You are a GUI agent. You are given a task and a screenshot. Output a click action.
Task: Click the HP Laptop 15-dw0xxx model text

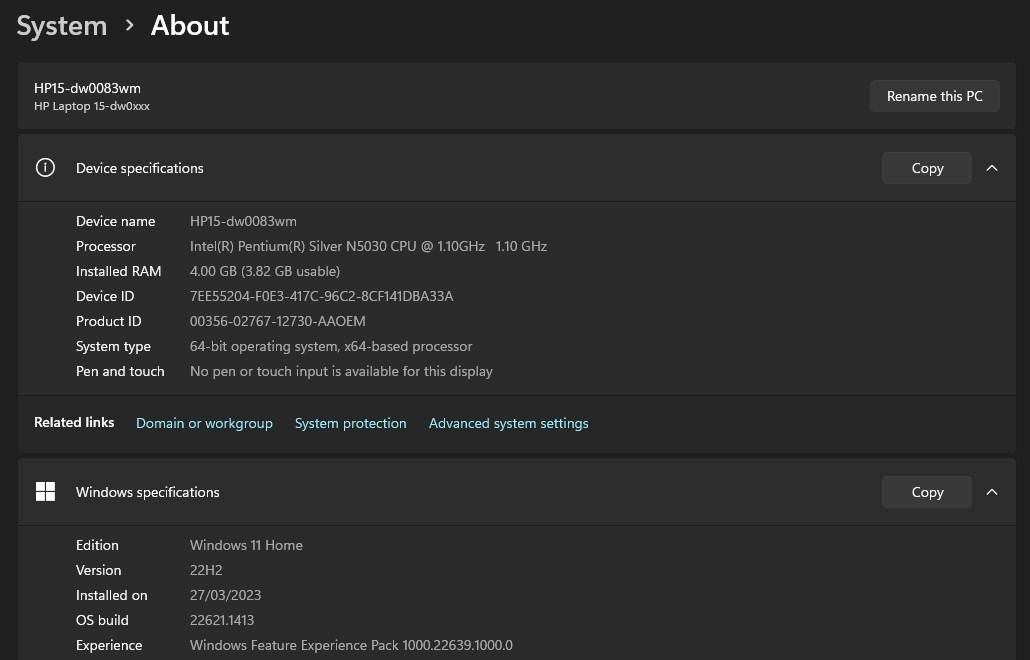92,106
